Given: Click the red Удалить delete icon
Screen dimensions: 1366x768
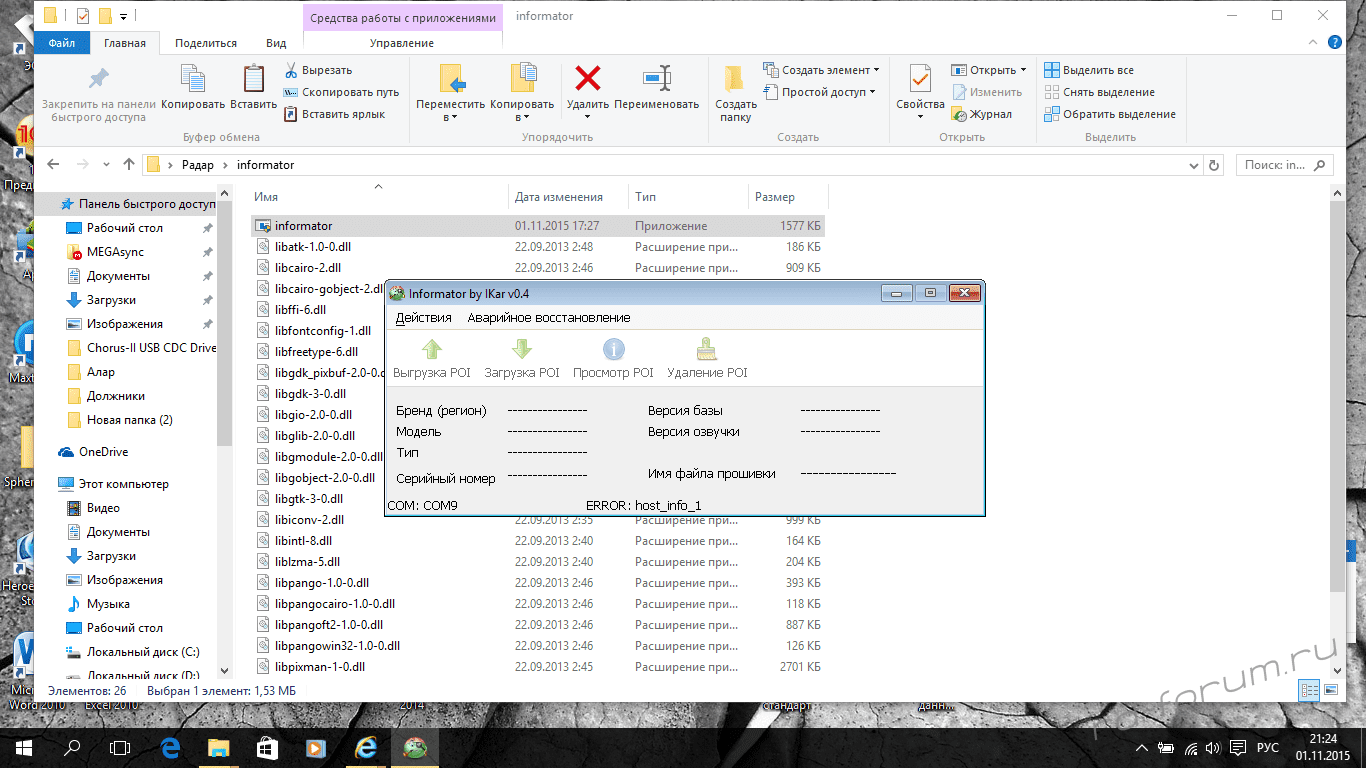Looking at the screenshot, I should (x=587, y=79).
